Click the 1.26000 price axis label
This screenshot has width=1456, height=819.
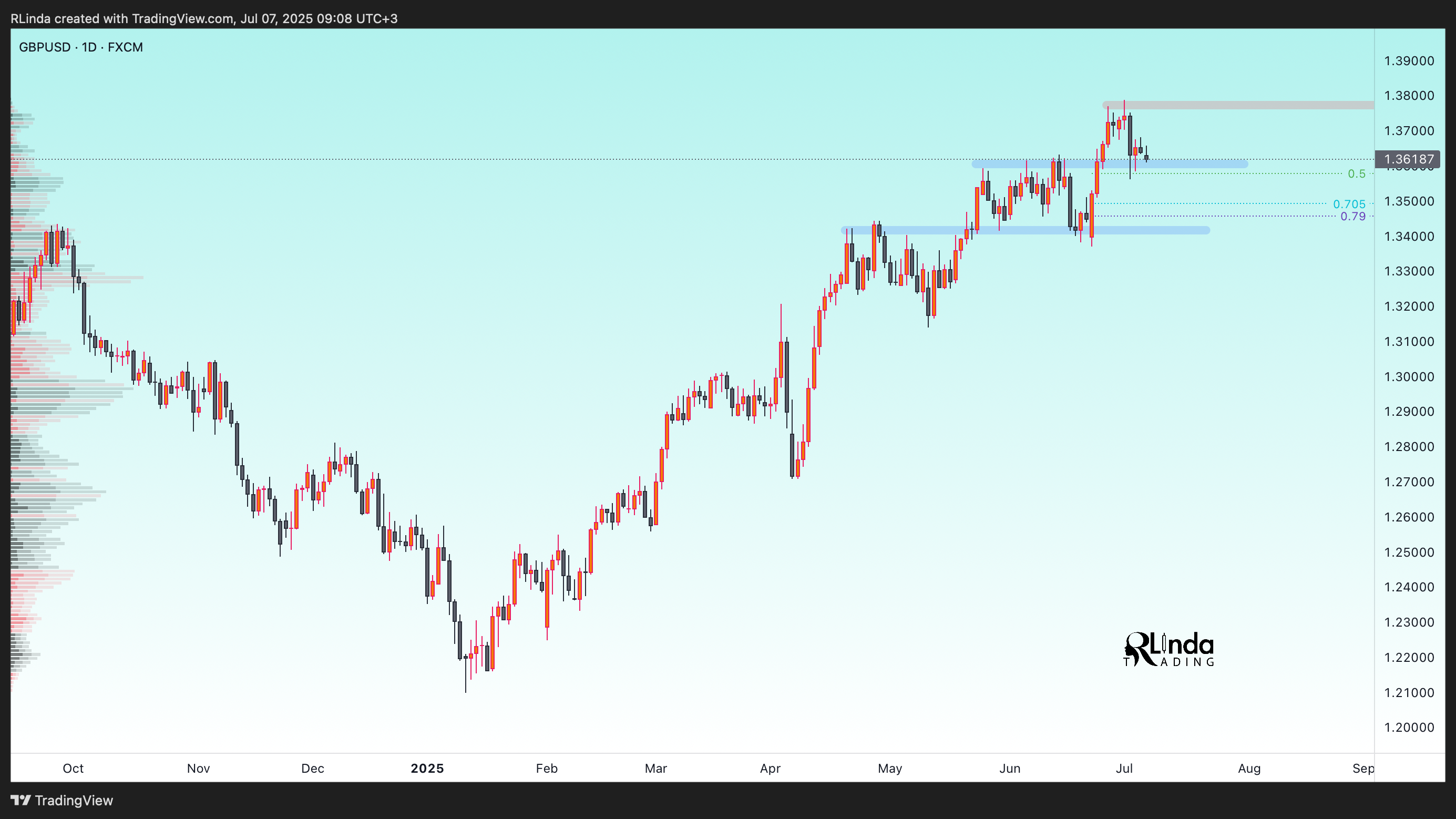[1409, 517]
